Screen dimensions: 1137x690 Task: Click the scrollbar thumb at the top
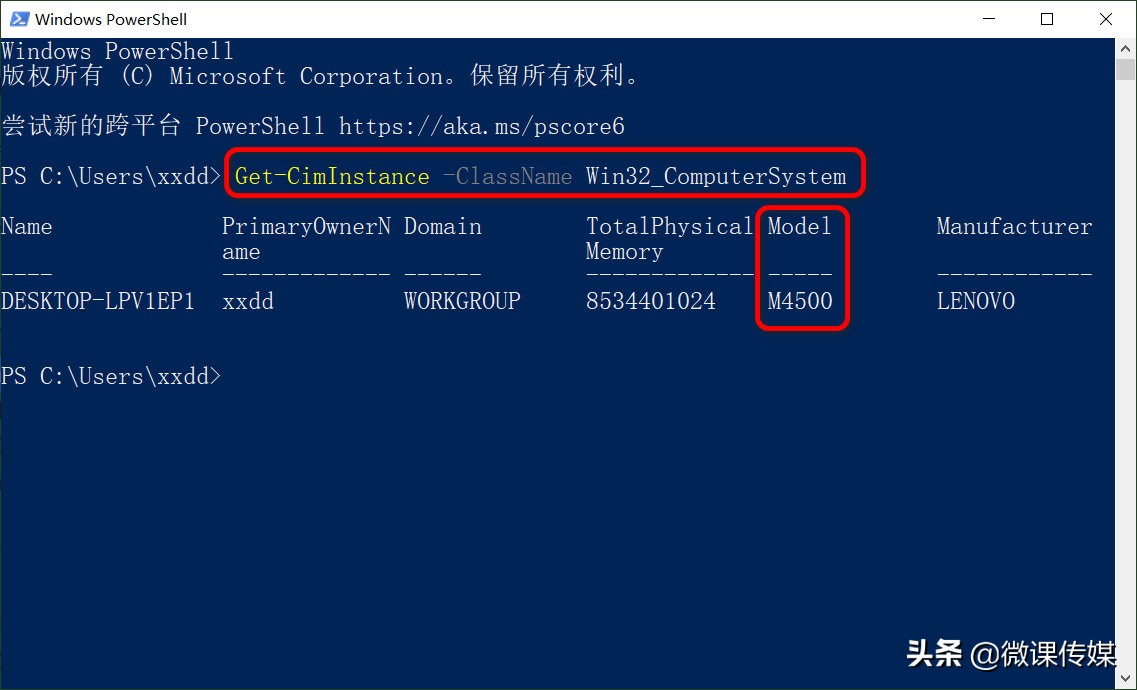pos(1125,70)
